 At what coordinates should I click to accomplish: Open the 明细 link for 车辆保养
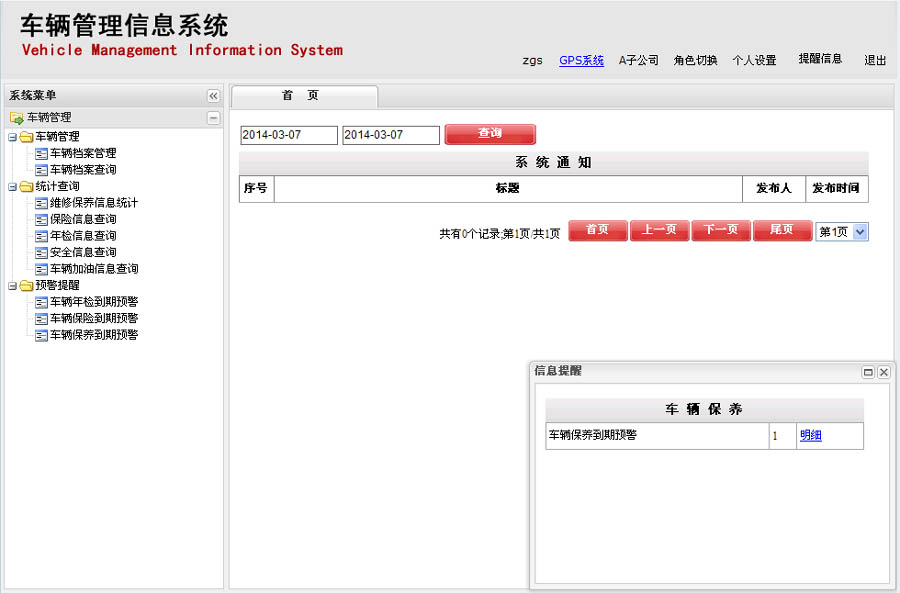tap(810, 436)
